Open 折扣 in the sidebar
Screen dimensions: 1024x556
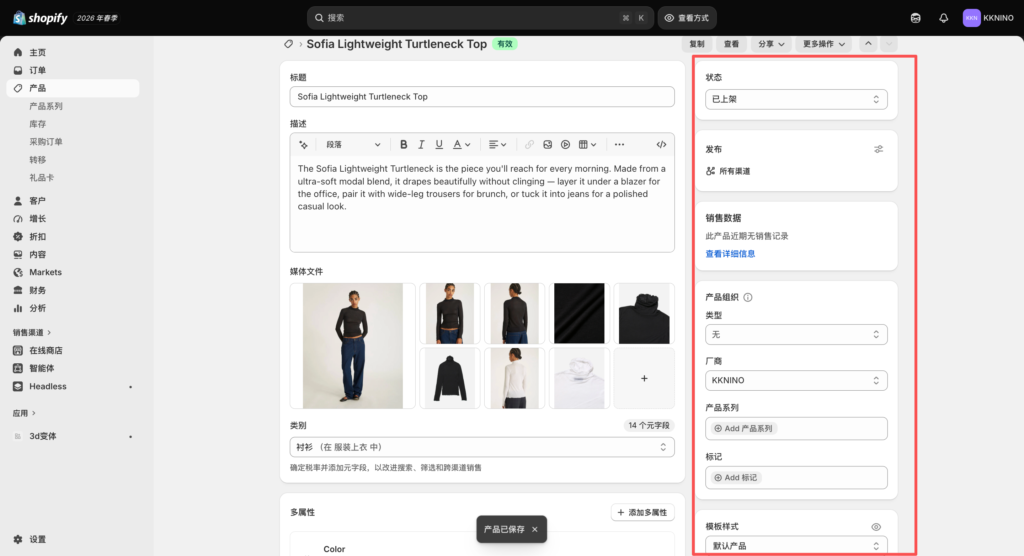72,237
